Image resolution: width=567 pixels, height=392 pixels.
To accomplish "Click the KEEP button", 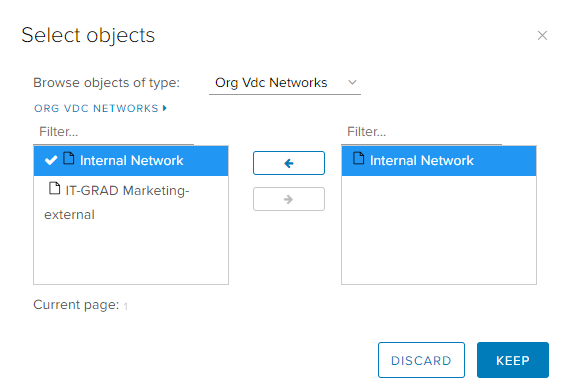I will pyautogui.click(x=513, y=360).
